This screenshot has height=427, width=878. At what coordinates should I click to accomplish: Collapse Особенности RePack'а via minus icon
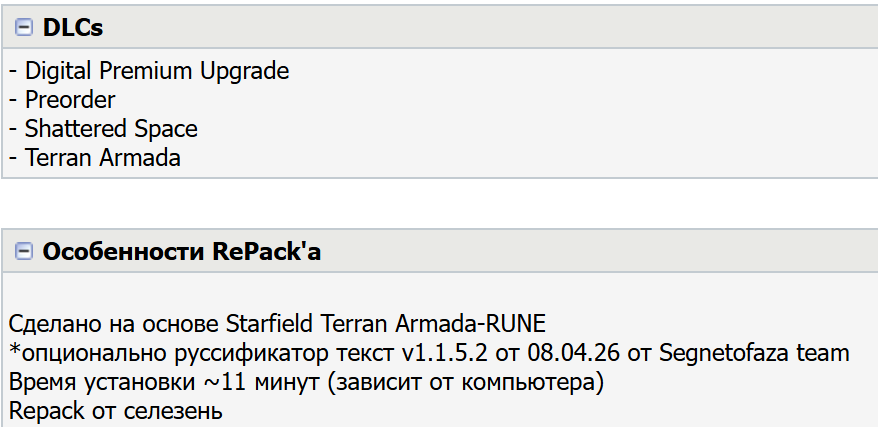tap(24, 252)
